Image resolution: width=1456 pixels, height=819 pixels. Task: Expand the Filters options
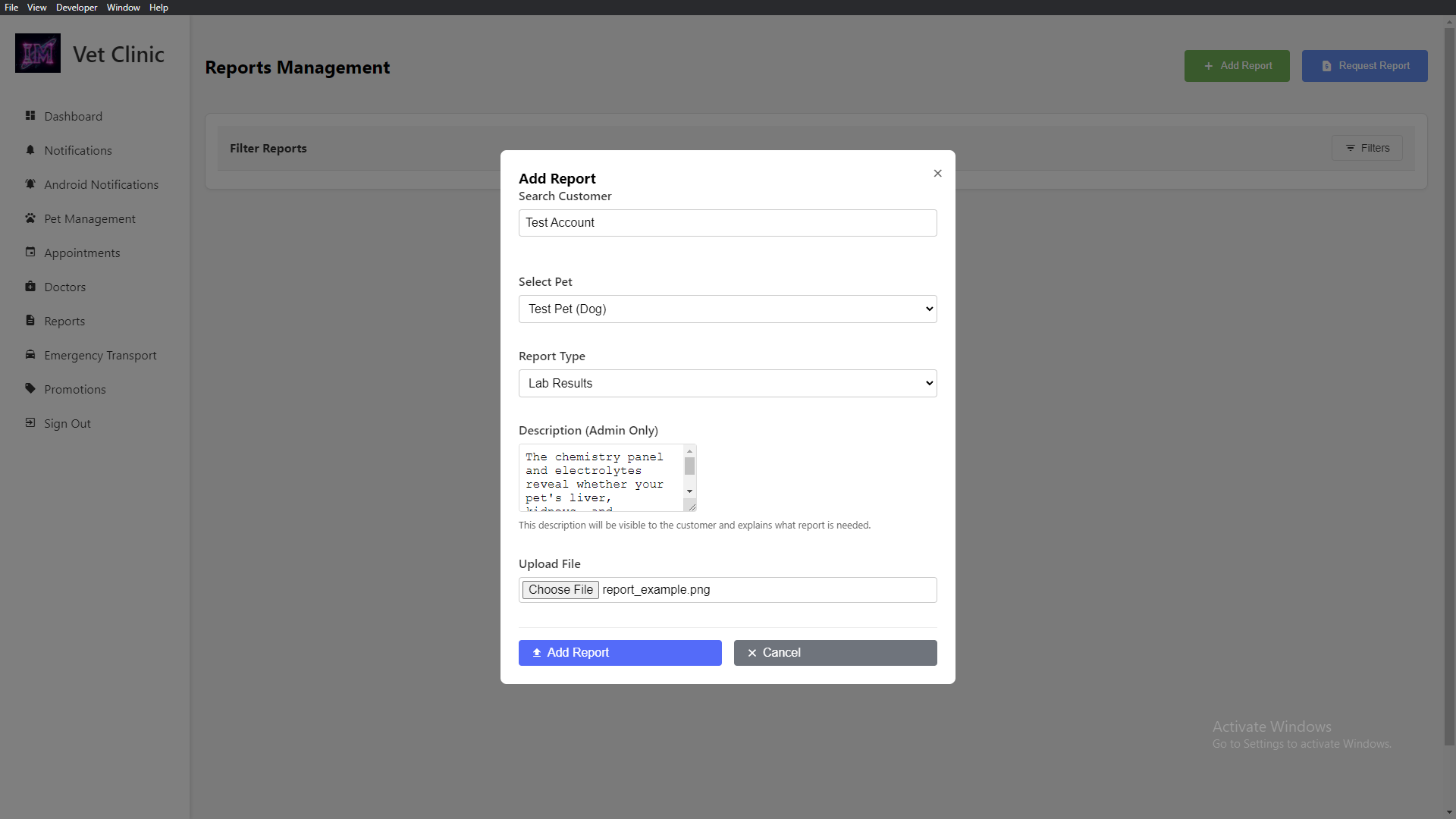click(1367, 148)
